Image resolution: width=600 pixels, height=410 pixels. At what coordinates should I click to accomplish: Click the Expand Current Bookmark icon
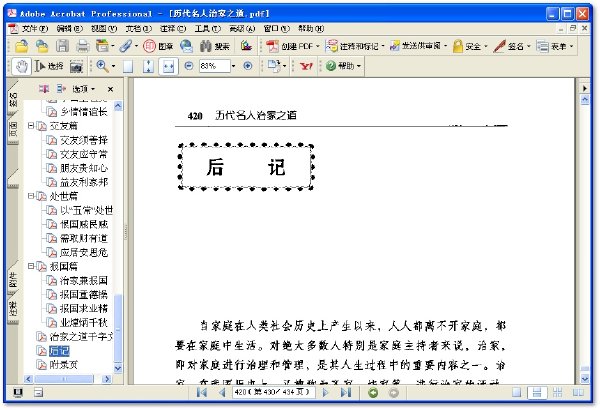point(61,89)
